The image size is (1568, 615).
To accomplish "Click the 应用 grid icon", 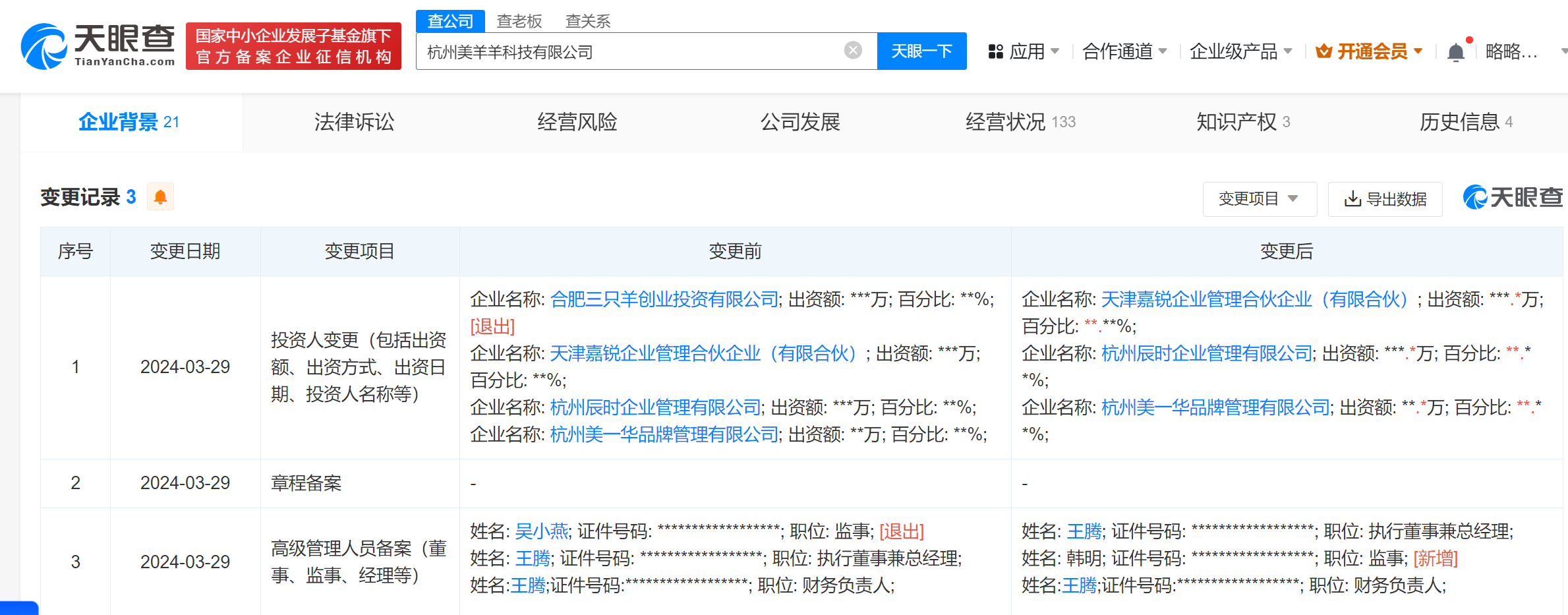I will (x=995, y=51).
